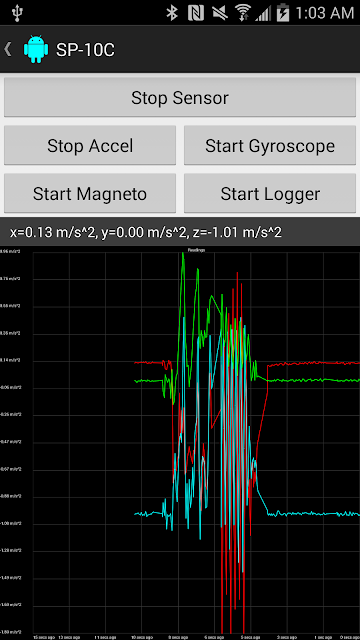Tap the Android robot app icon
This screenshot has width=360, height=640.
36,49
